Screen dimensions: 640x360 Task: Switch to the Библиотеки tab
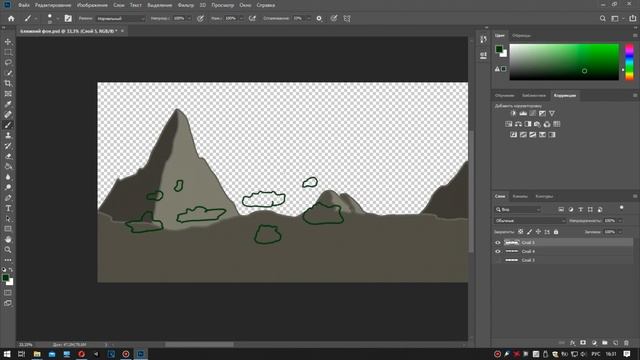click(534, 96)
